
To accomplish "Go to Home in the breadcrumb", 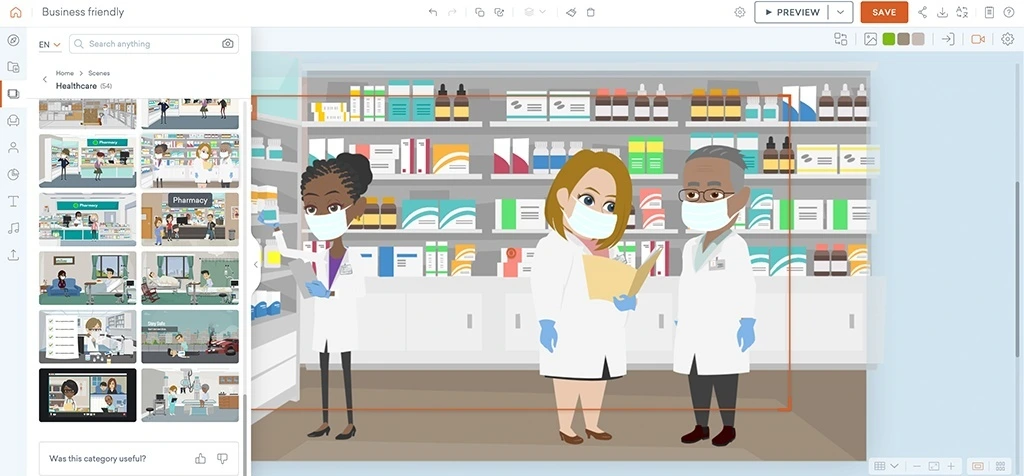I will tap(65, 73).
